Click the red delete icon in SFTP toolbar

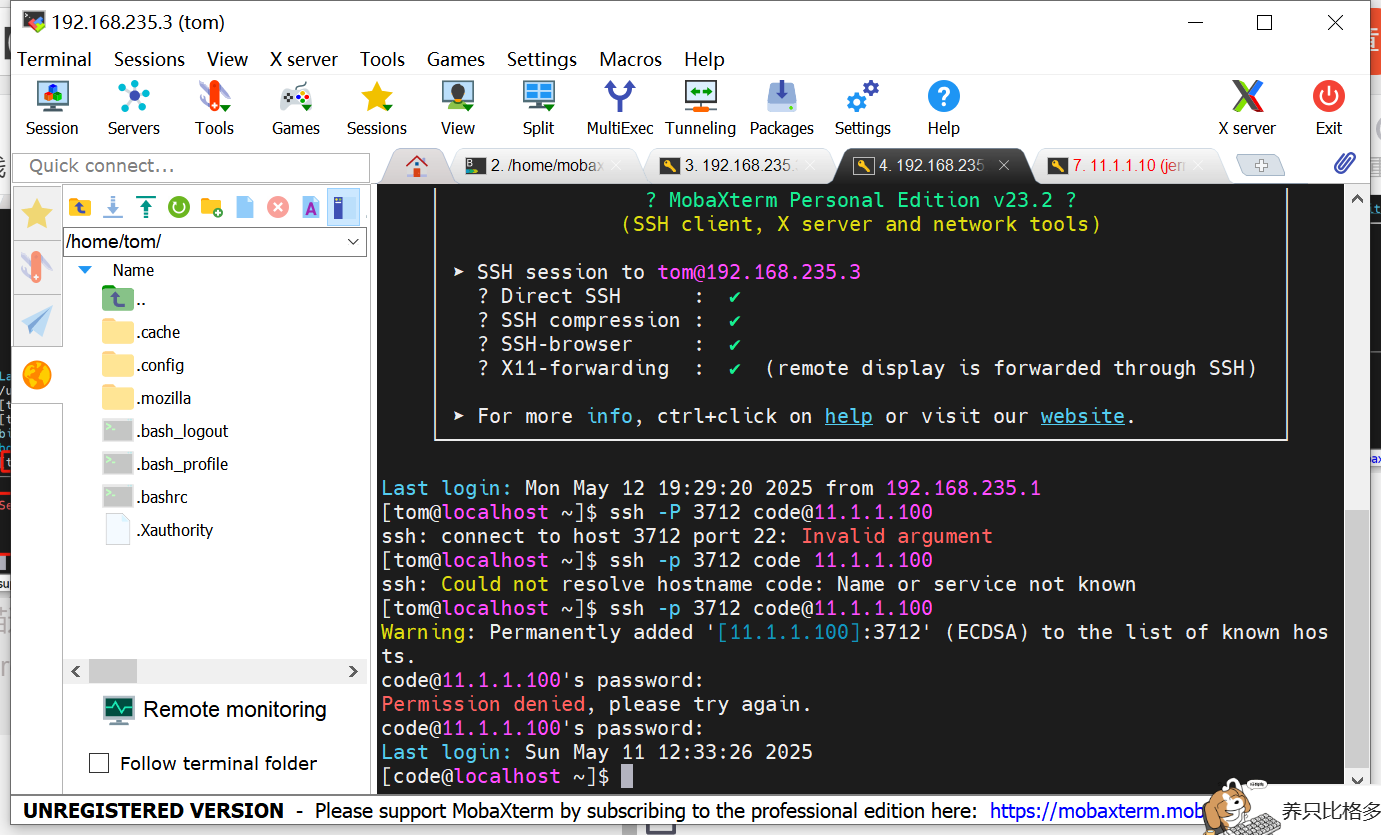tap(278, 207)
